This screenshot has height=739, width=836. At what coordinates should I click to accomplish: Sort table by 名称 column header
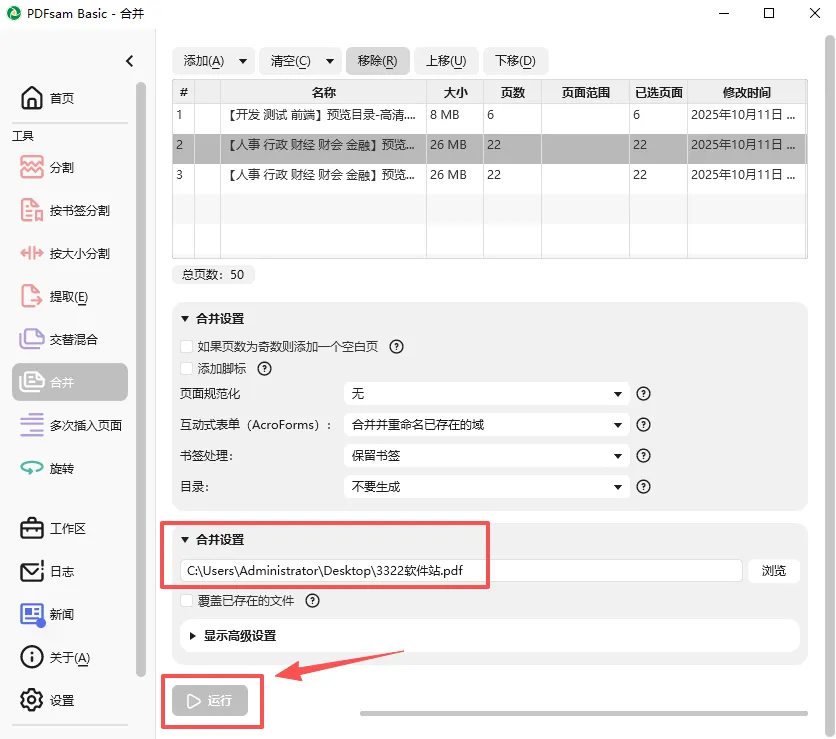[323, 92]
